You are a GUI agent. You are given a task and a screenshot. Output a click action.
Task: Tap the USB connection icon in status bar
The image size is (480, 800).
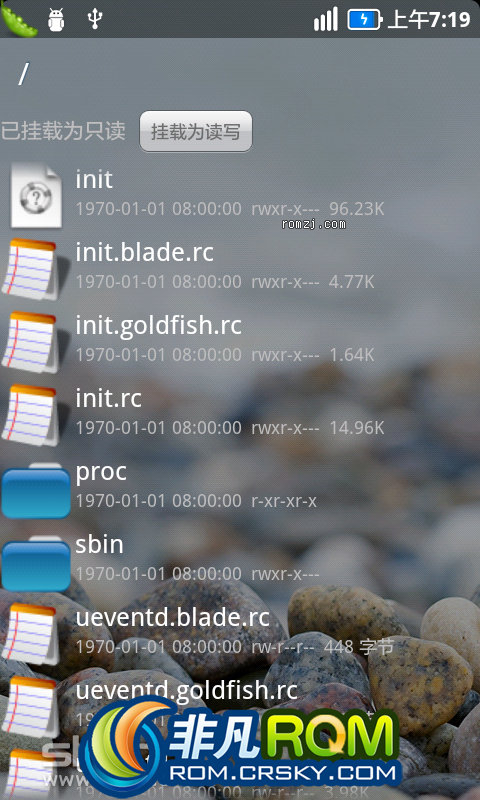[95, 19]
